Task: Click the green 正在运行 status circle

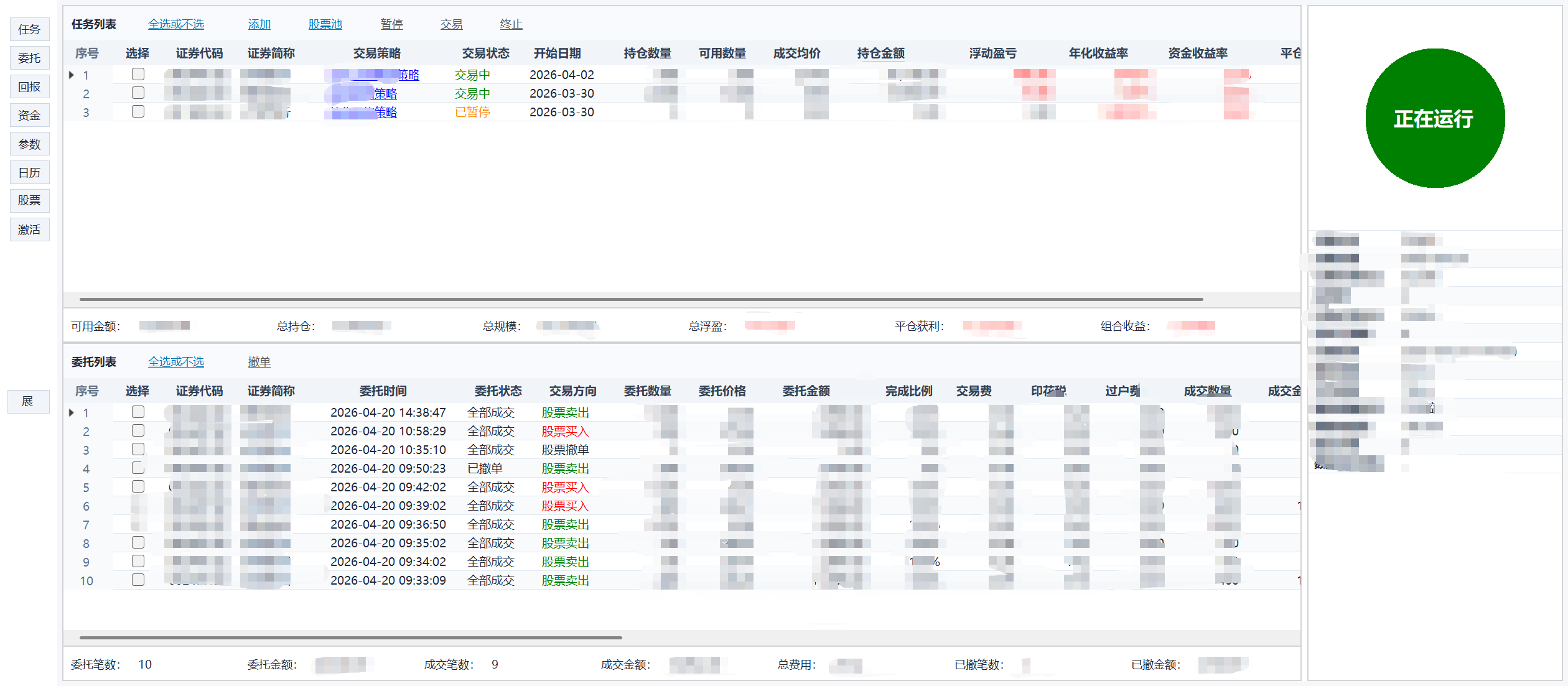Action: [x=1434, y=118]
